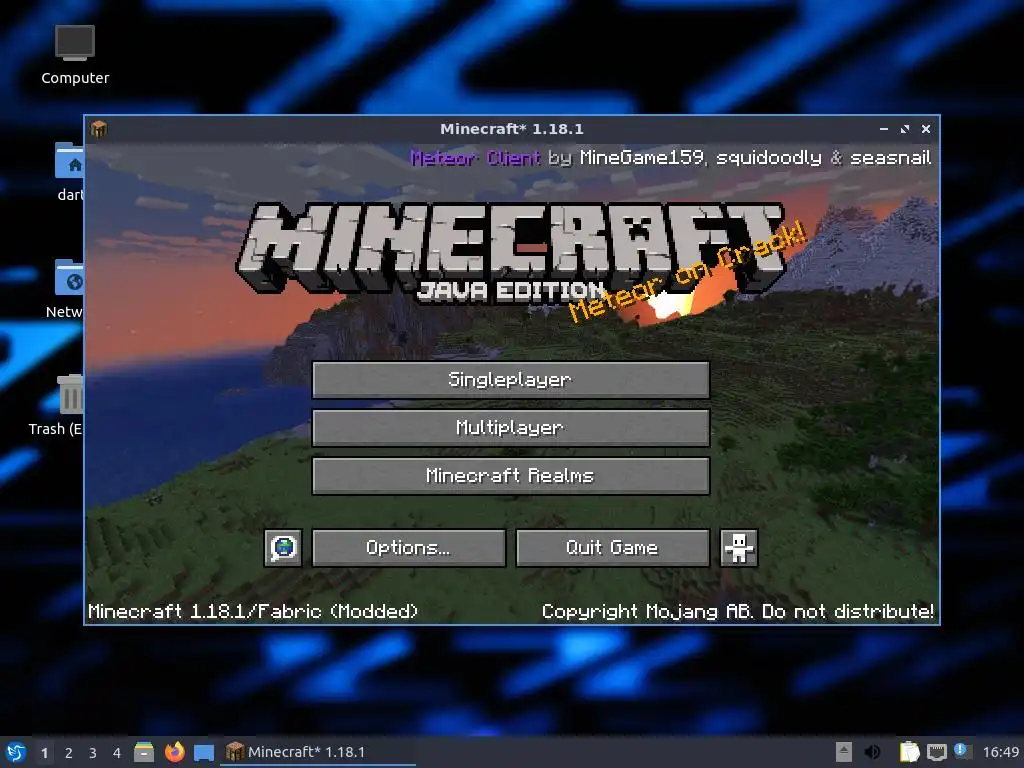This screenshot has width=1024, height=768.
Task: Open the home folder desktop icon
Action: click(69, 172)
